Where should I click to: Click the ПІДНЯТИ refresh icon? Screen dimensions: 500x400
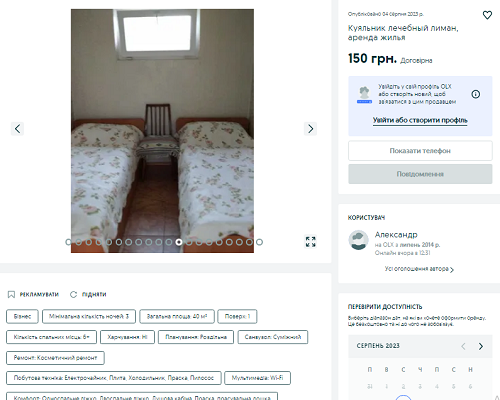(73, 294)
